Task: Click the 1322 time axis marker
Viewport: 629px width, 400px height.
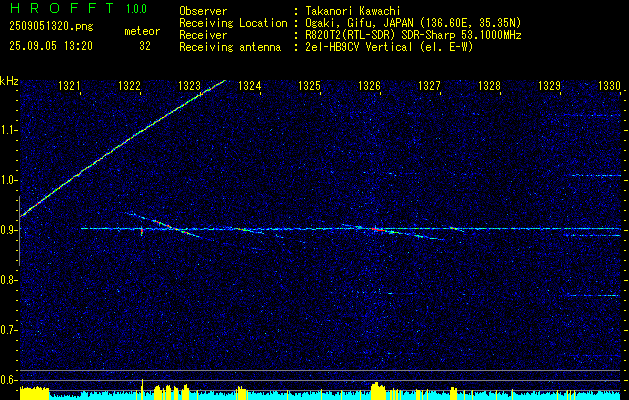Action: coord(130,85)
